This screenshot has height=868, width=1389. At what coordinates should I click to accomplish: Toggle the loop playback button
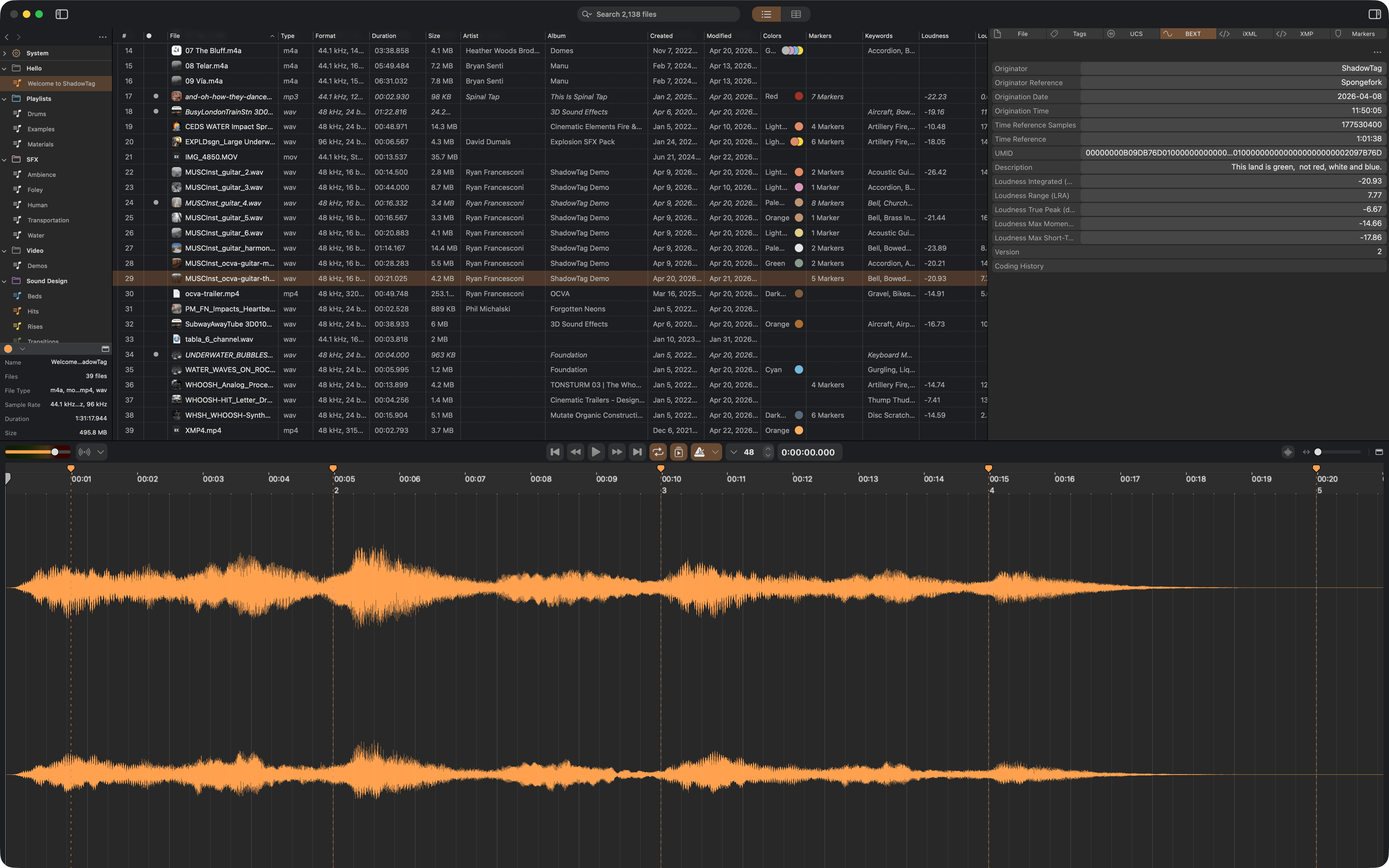point(658,452)
